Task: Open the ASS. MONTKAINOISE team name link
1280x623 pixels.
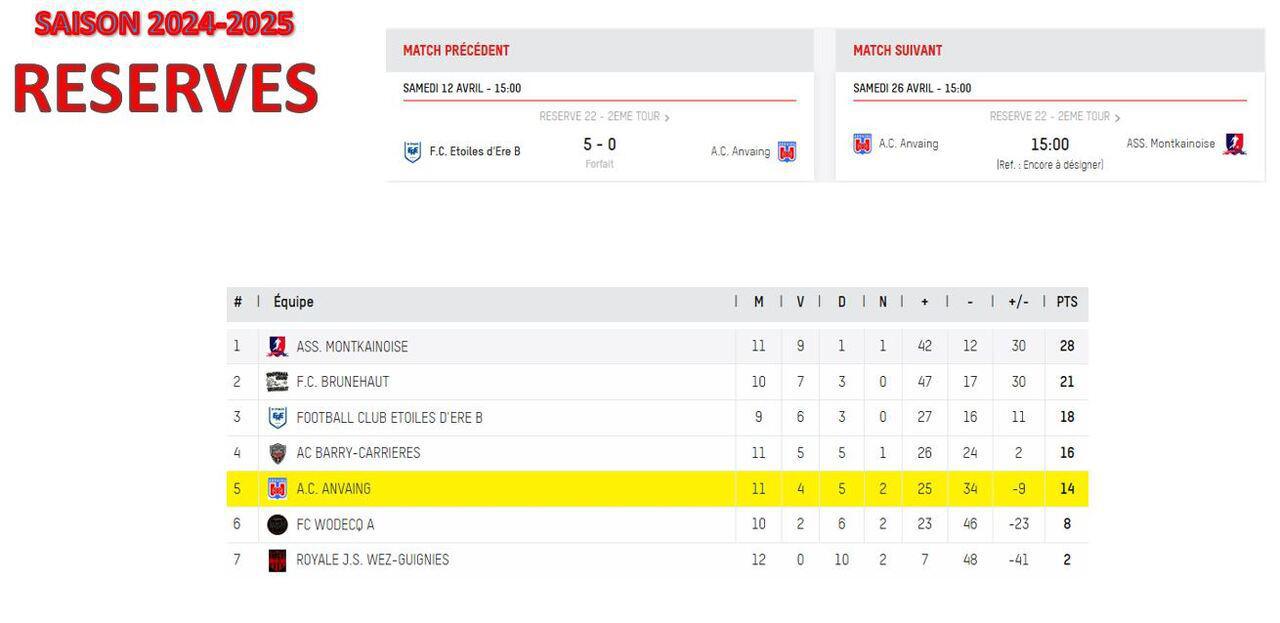Action: 352,347
